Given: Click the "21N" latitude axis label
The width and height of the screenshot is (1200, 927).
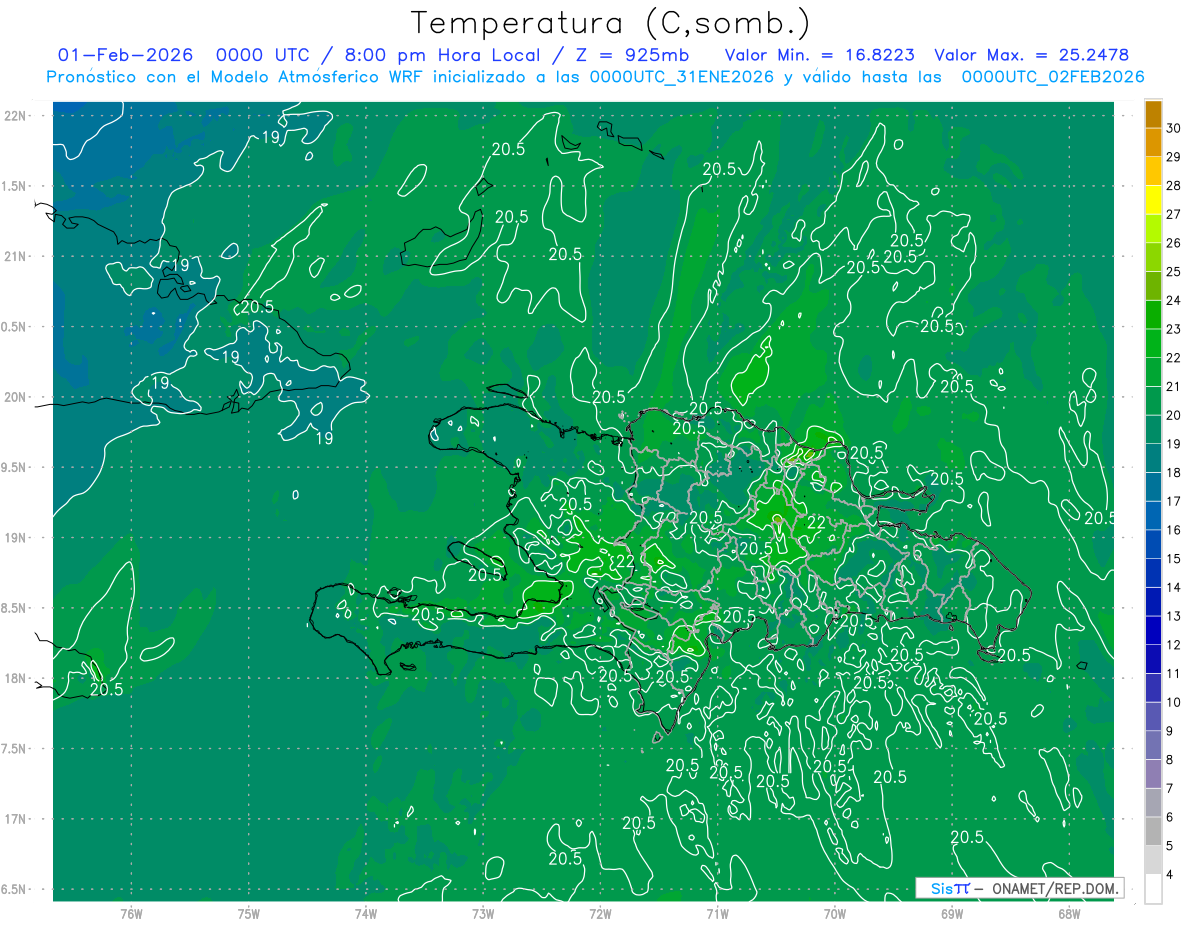Looking at the screenshot, I should point(17,257).
